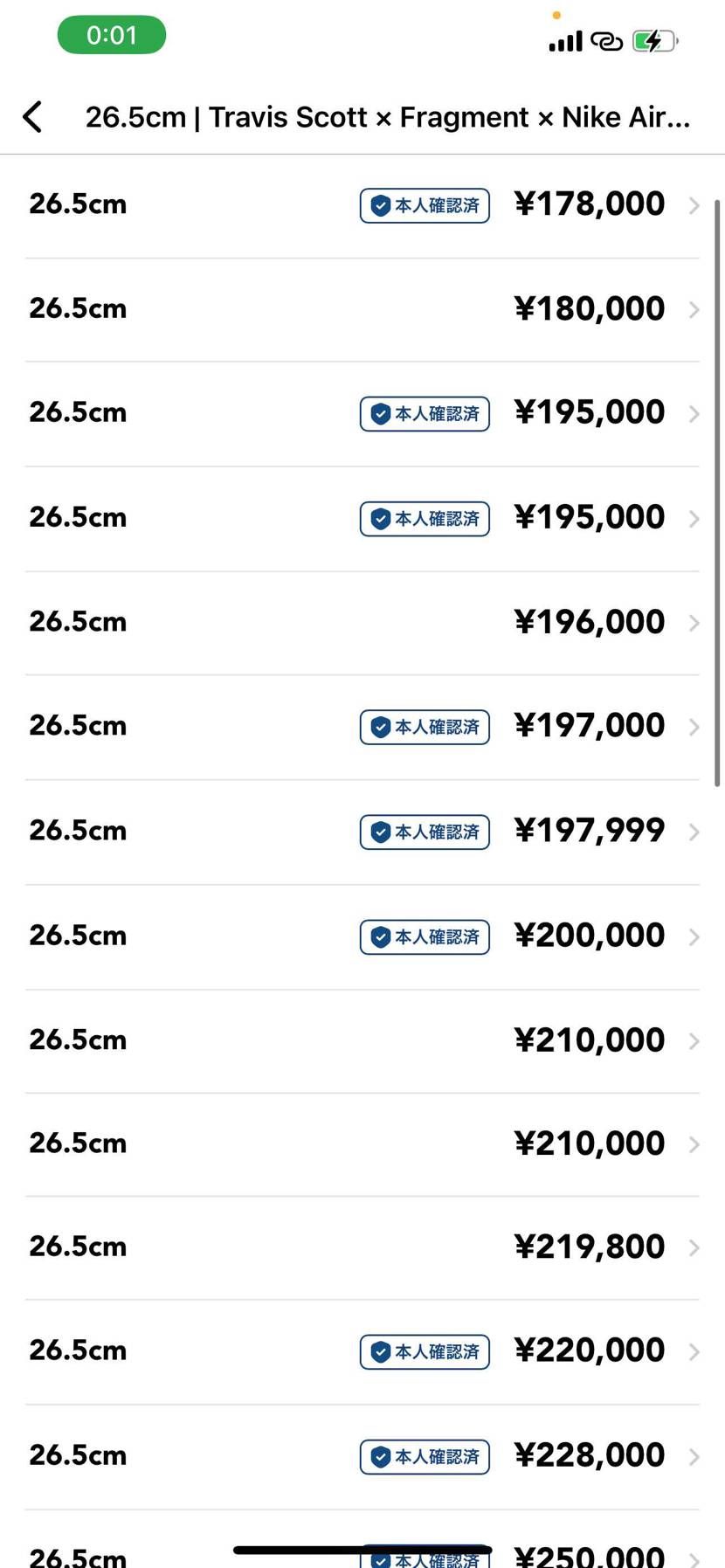Image resolution: width=725 pixels, height=1568 pixels.
Task: Tap the verified badge on ¥200,000 listing
Action: 425,936
